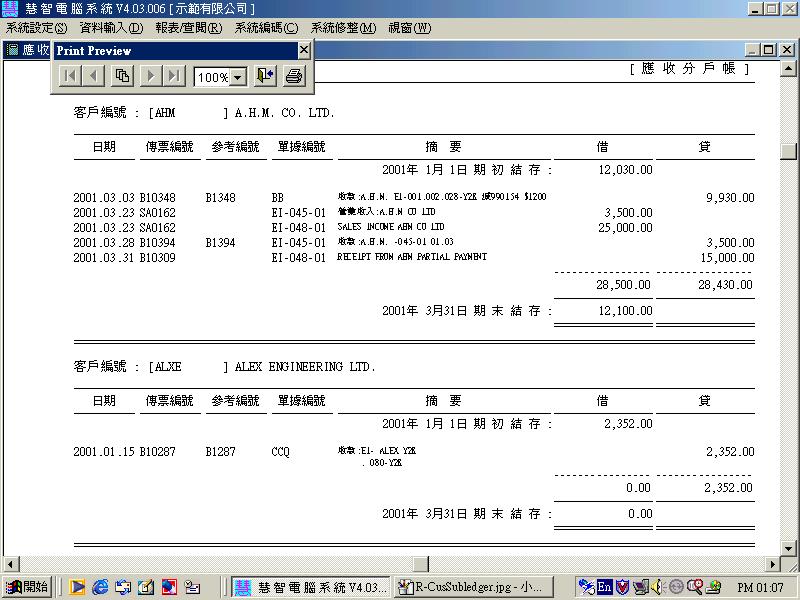Open the 視窗(W) menu
Screen dimensions: 800x600
tap(410, 28)
